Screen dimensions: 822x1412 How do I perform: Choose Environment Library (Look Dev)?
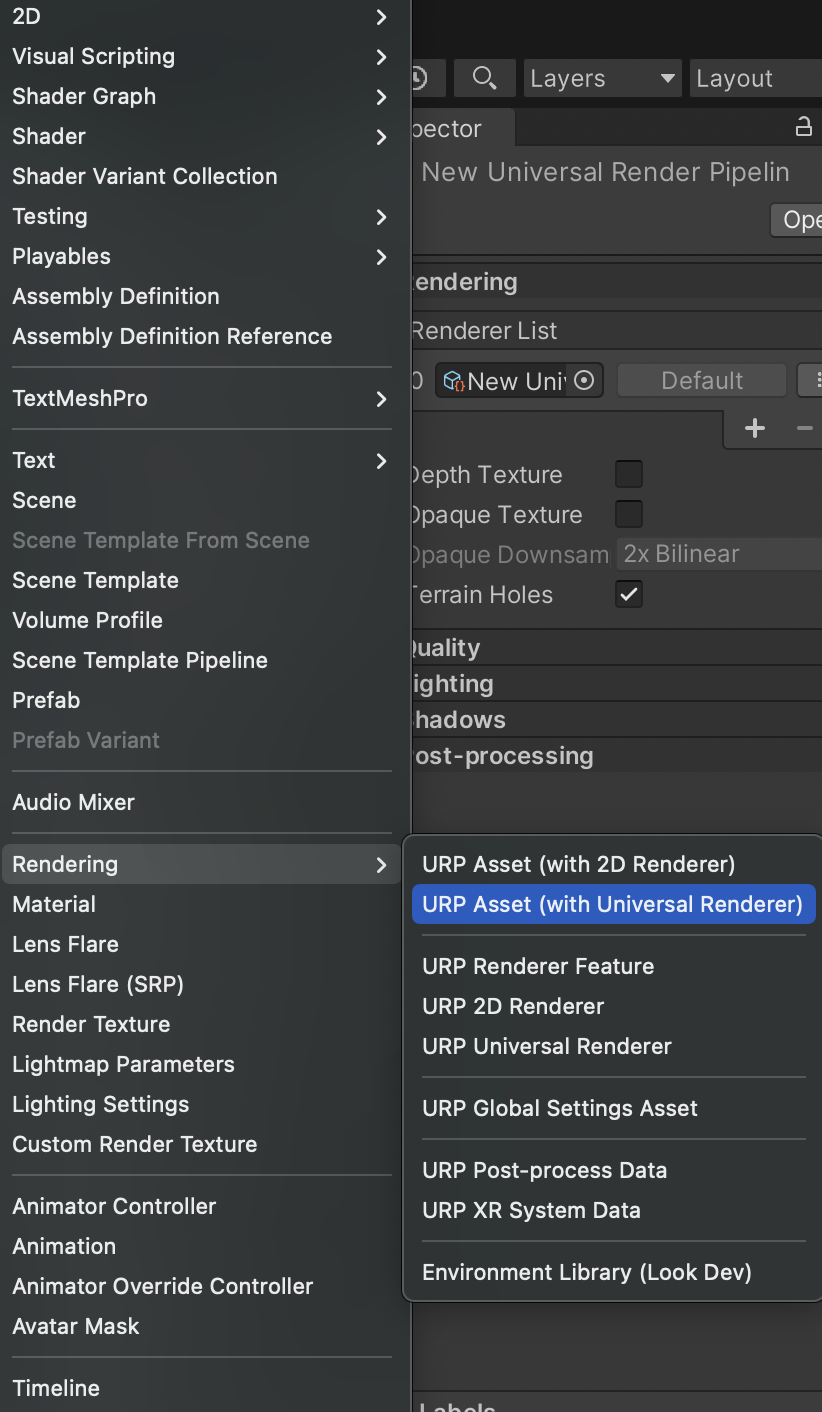pyautogui.click(x=587, y=1271)
